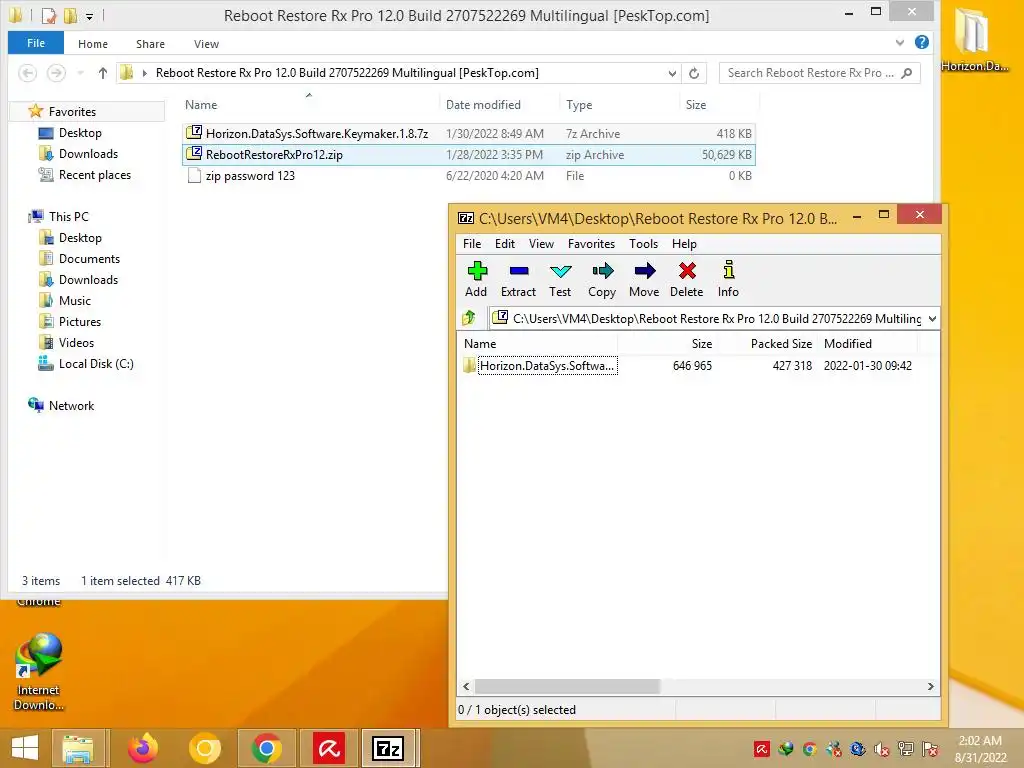The width and height of the screenshot is (1024, 768).
Task: Open File Explorer from the taskbar
Action: tap(78, 748)
